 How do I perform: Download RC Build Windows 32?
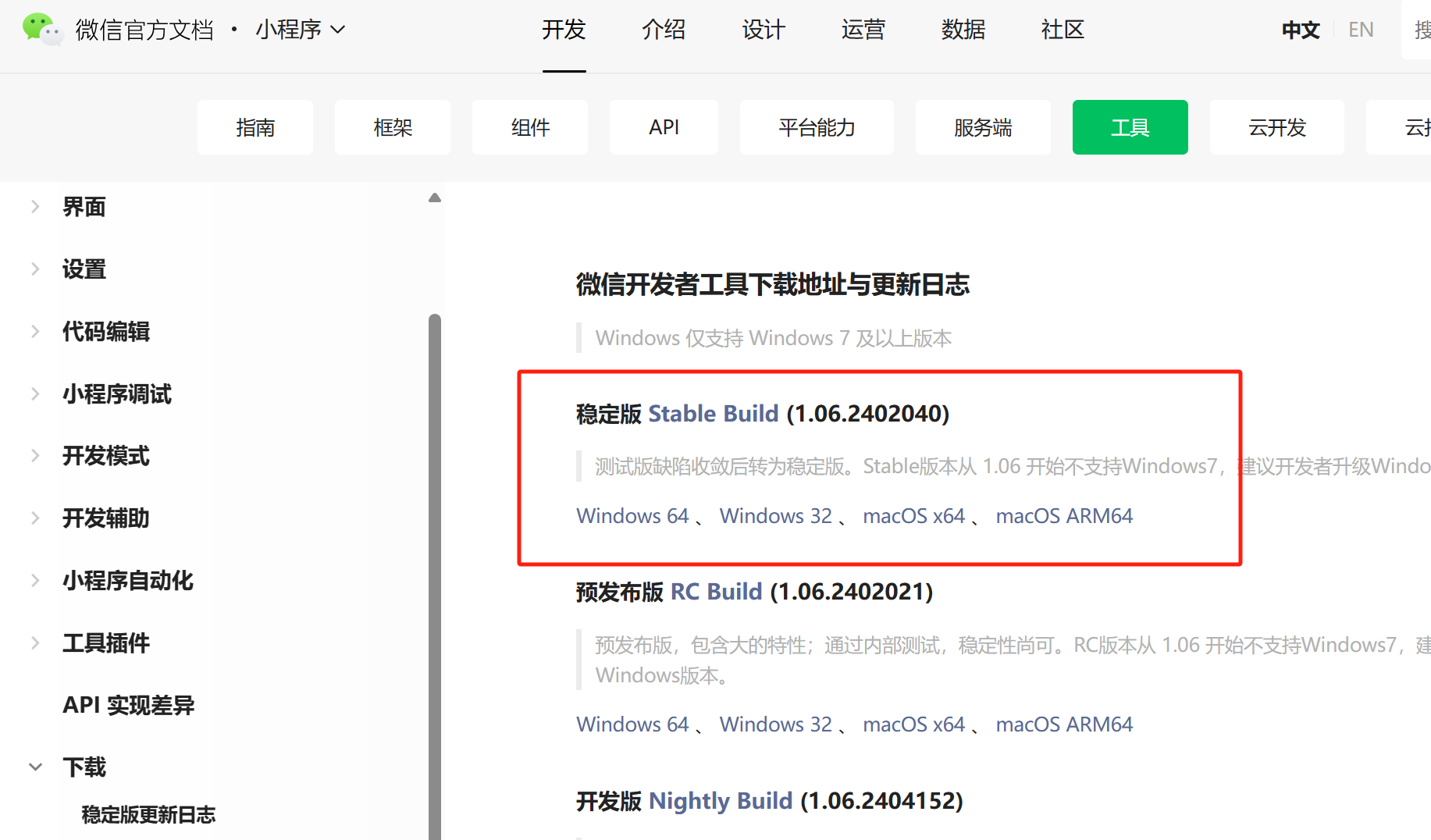pyautogui.click(x=776, y=724)
